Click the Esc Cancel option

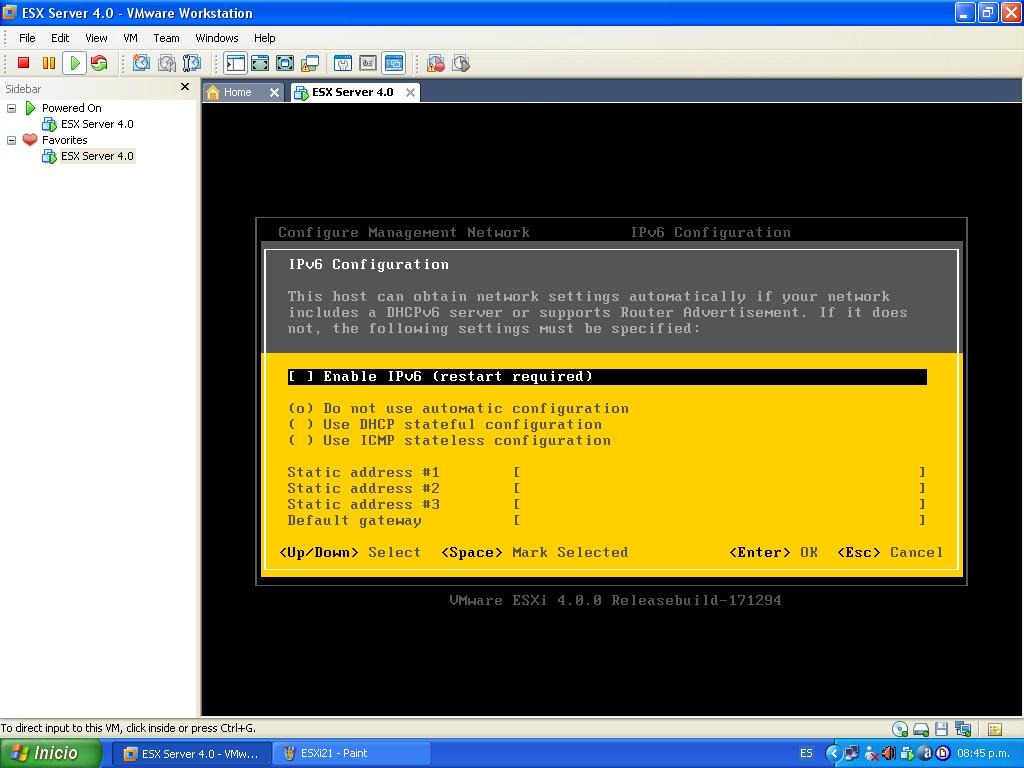[x=890, y=552]
